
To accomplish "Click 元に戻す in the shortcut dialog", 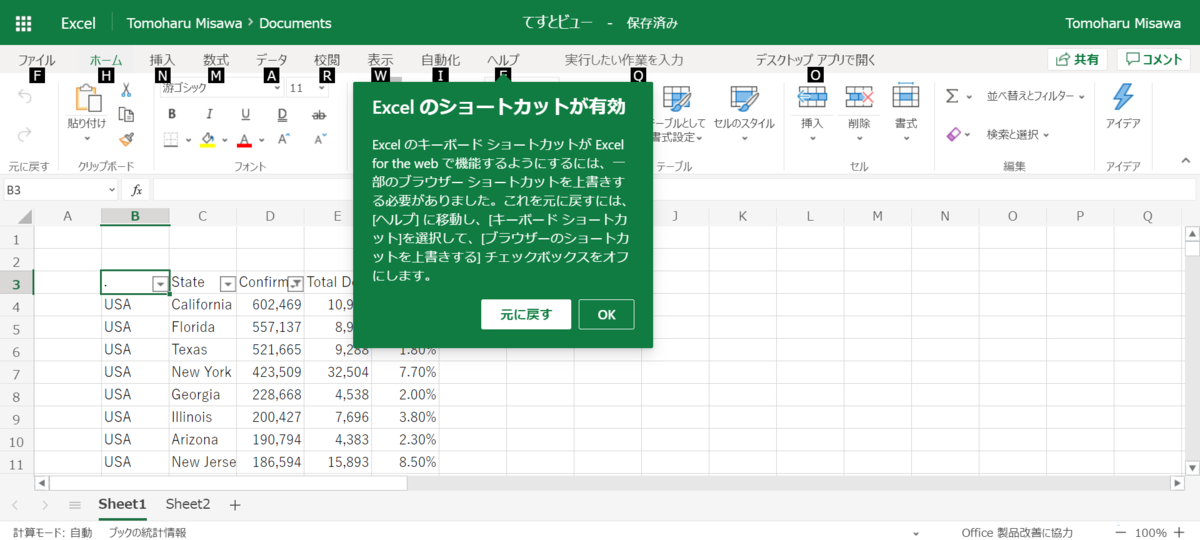I will (525, 314).
